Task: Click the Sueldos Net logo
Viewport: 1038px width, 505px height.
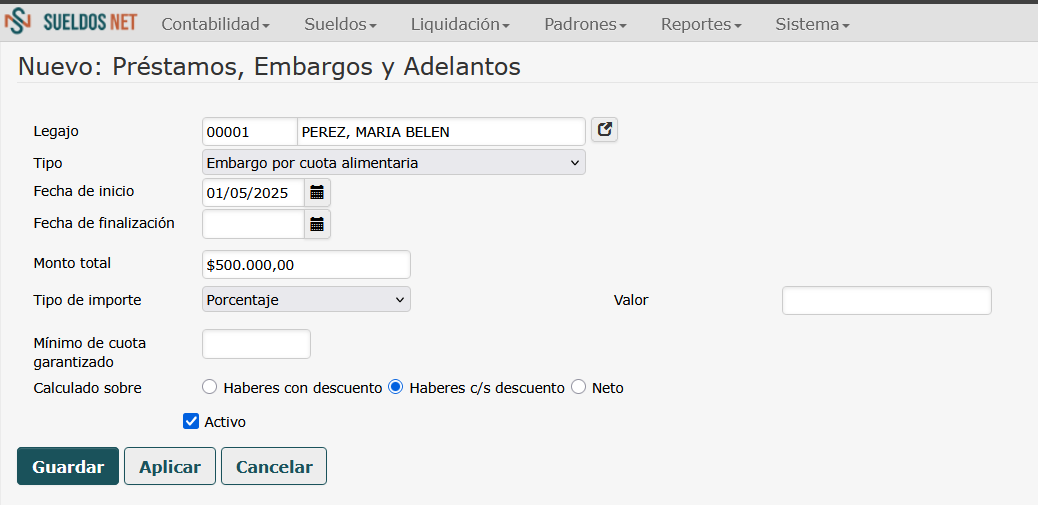Action: tap(71, 22)
